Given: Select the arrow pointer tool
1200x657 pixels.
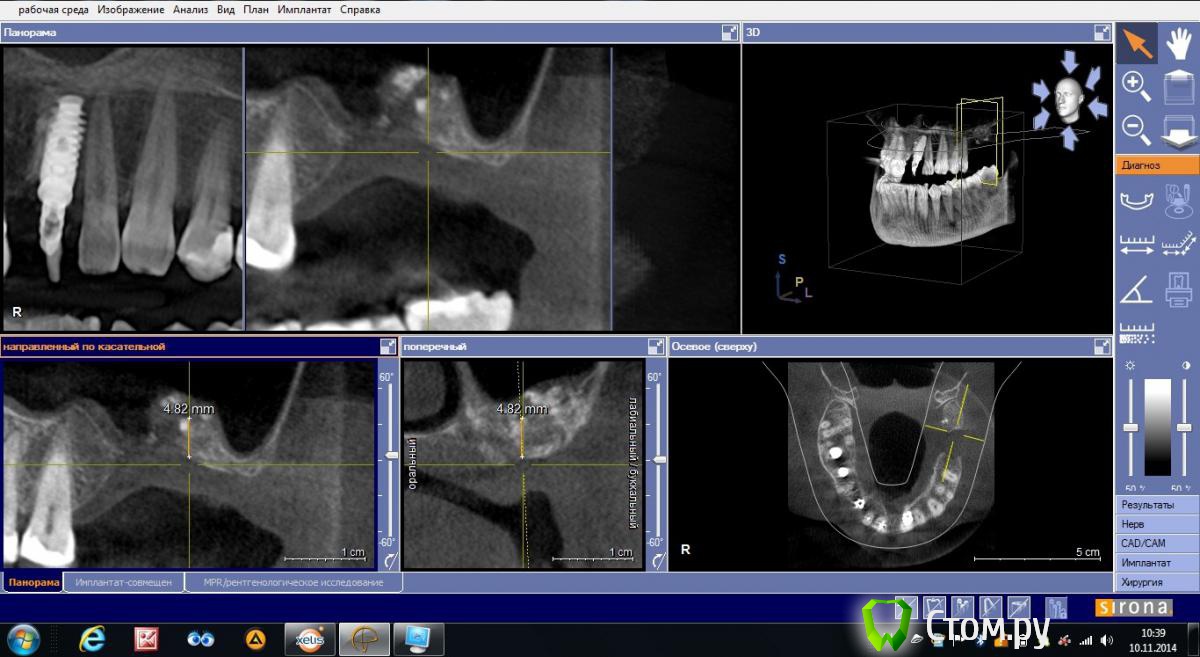Looking at the screenshot, I should click(x=1136, y=43).
